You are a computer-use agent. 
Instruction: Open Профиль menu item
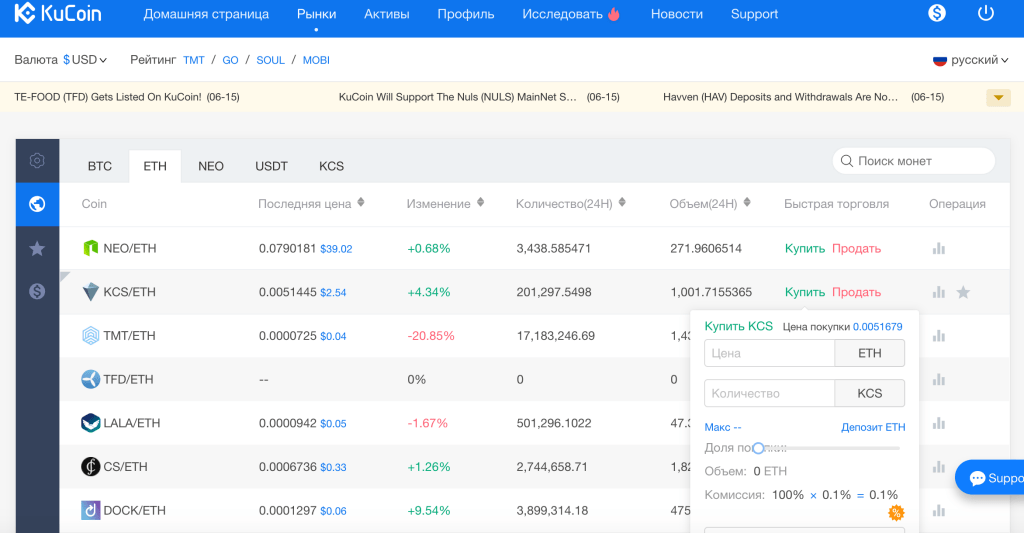point(466,14)
